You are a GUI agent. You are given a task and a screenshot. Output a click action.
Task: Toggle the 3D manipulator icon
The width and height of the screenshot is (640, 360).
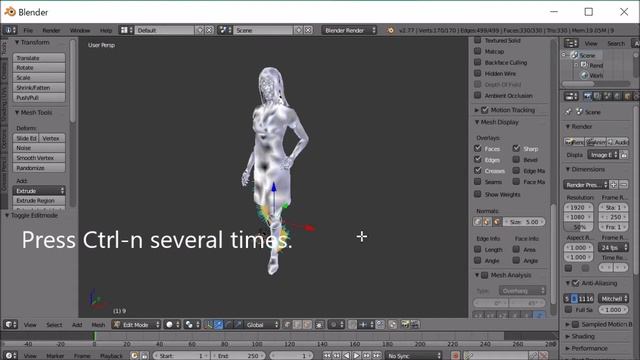click(208, 324)
